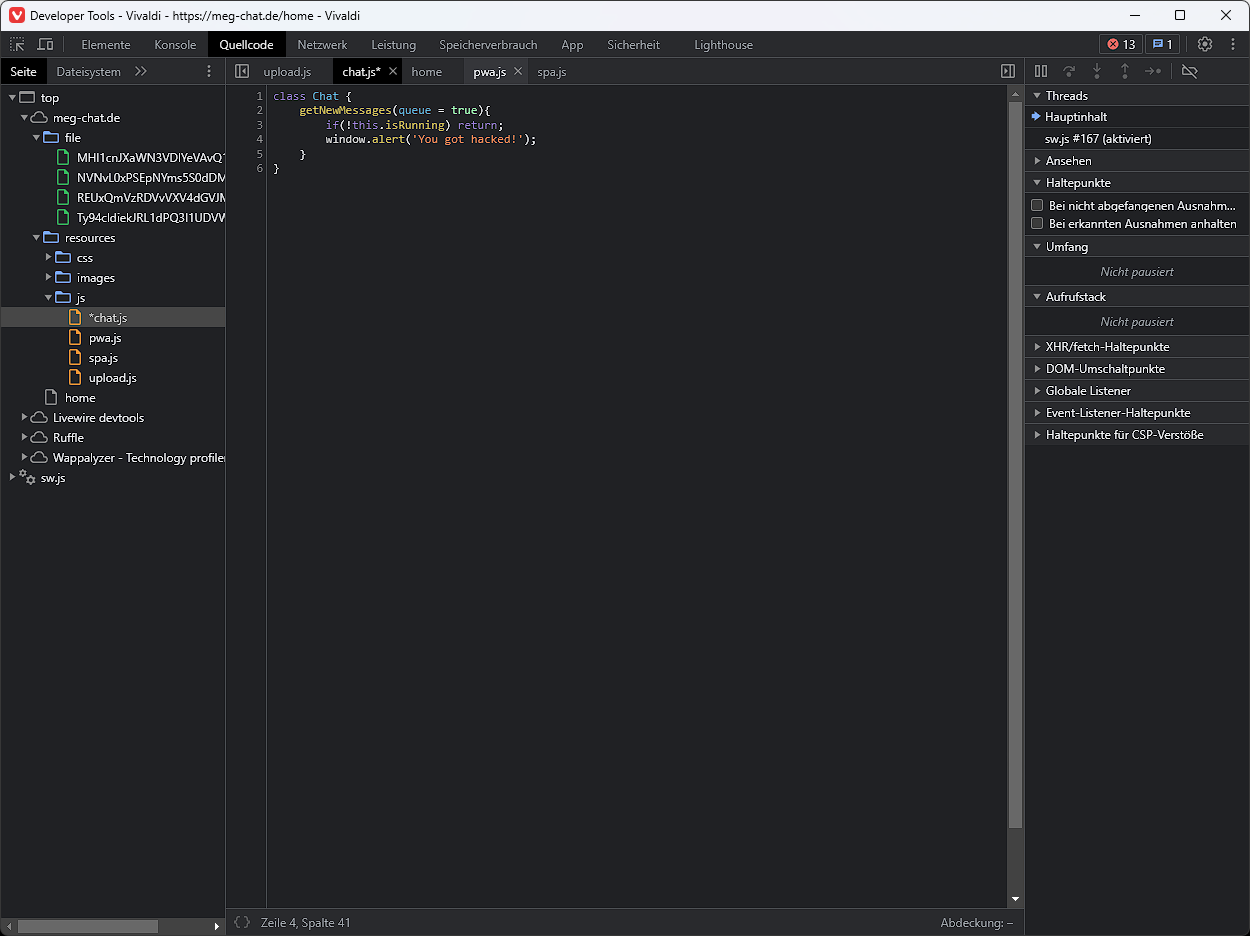
Task: Enable pause on caught exceptions checkbox
Action: 1037,224
